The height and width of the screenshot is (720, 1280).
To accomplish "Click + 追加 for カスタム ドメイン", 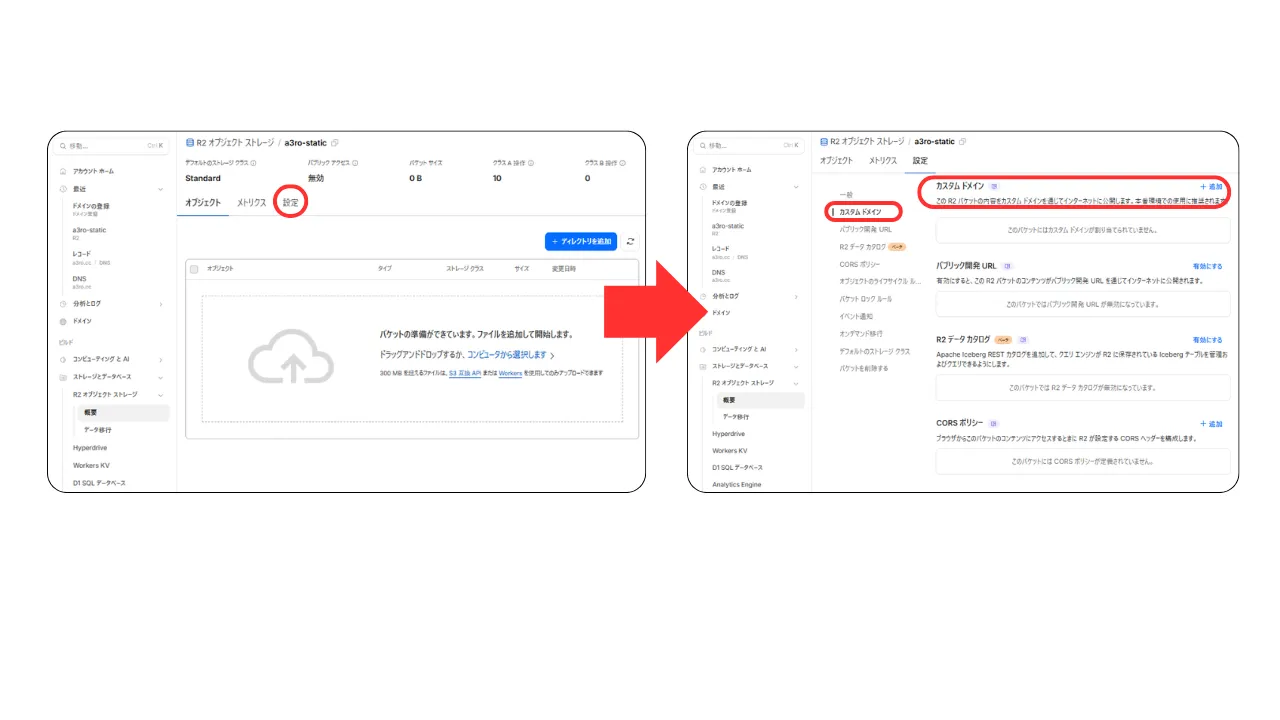I will tap(1210, 187).
